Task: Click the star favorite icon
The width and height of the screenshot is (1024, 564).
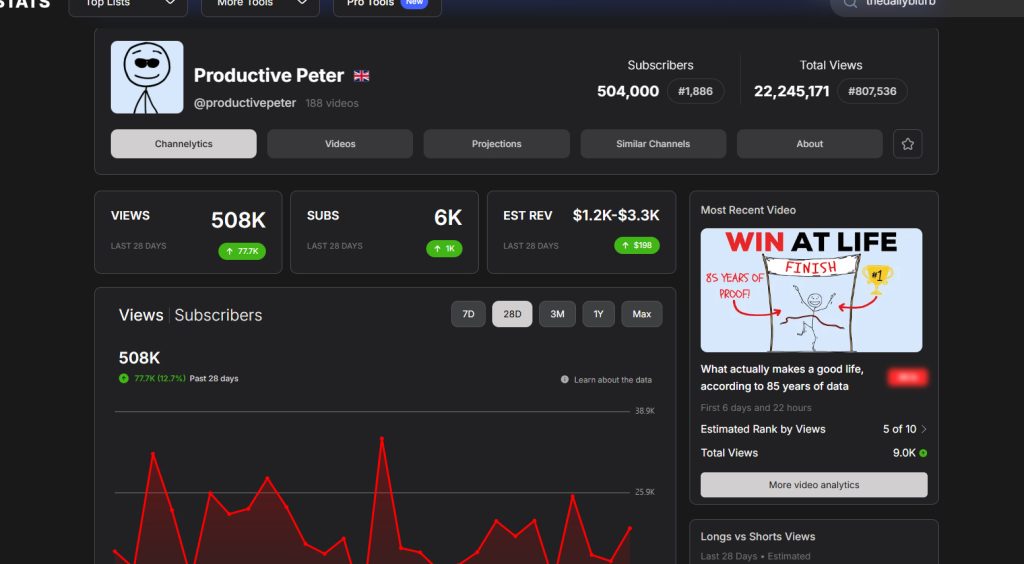Action: point(907,144)
